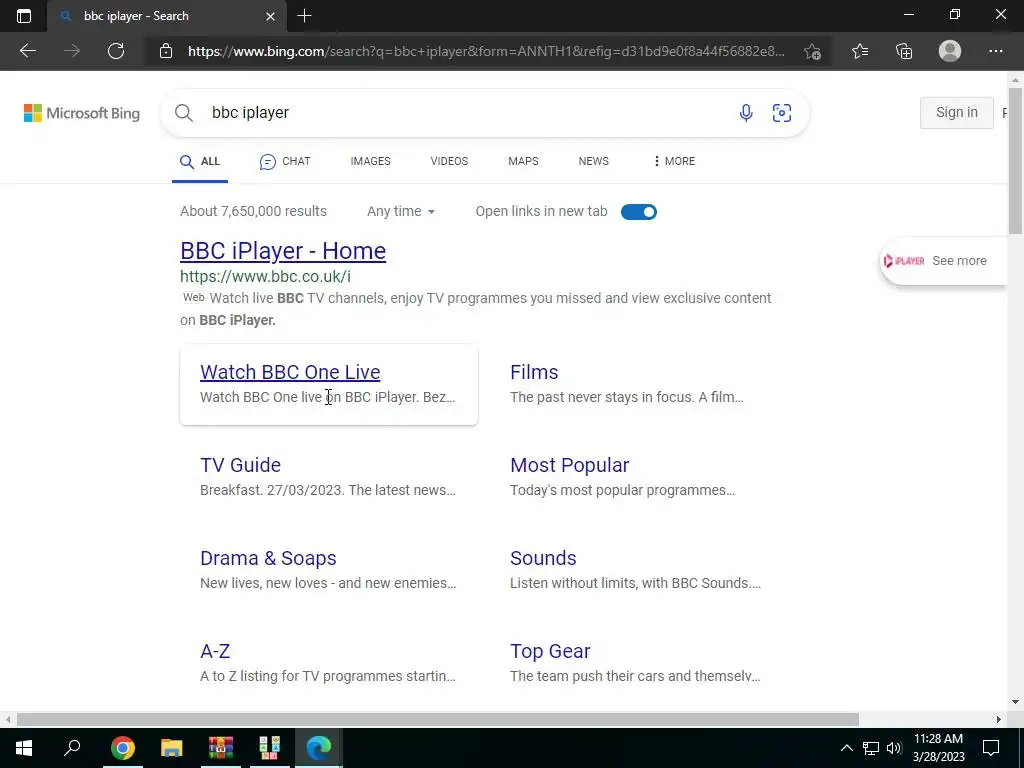Close the bbc iplayer Search tab

[x=270, y=16]
